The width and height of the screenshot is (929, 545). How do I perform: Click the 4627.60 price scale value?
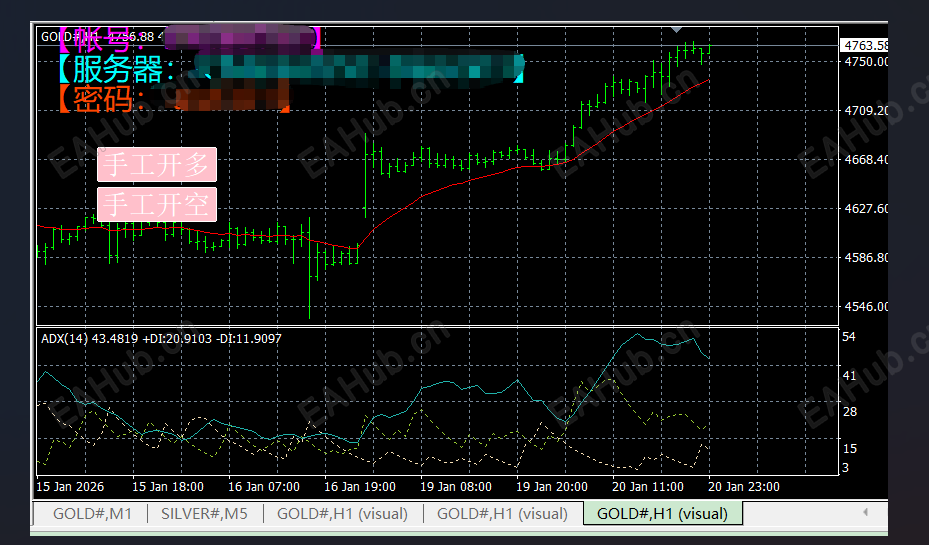tap(866, 209)
